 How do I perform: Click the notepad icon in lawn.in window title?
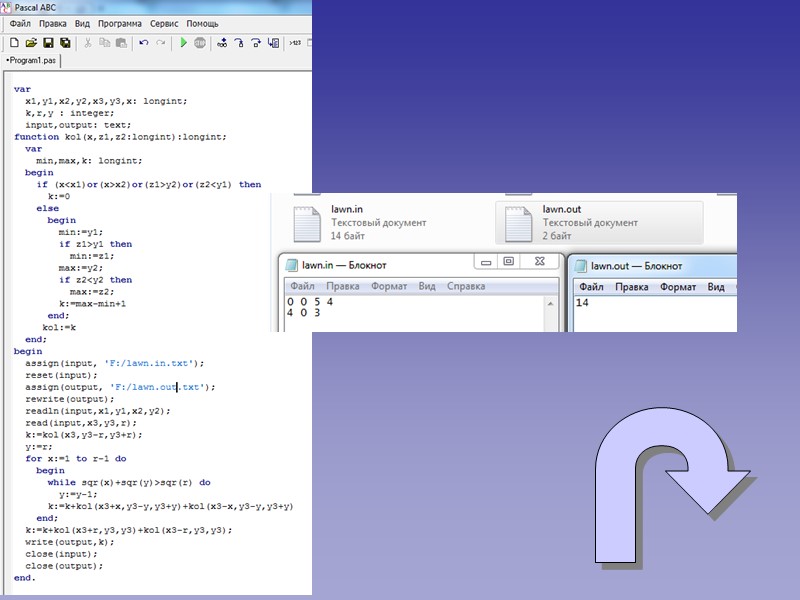click(291, 265)
